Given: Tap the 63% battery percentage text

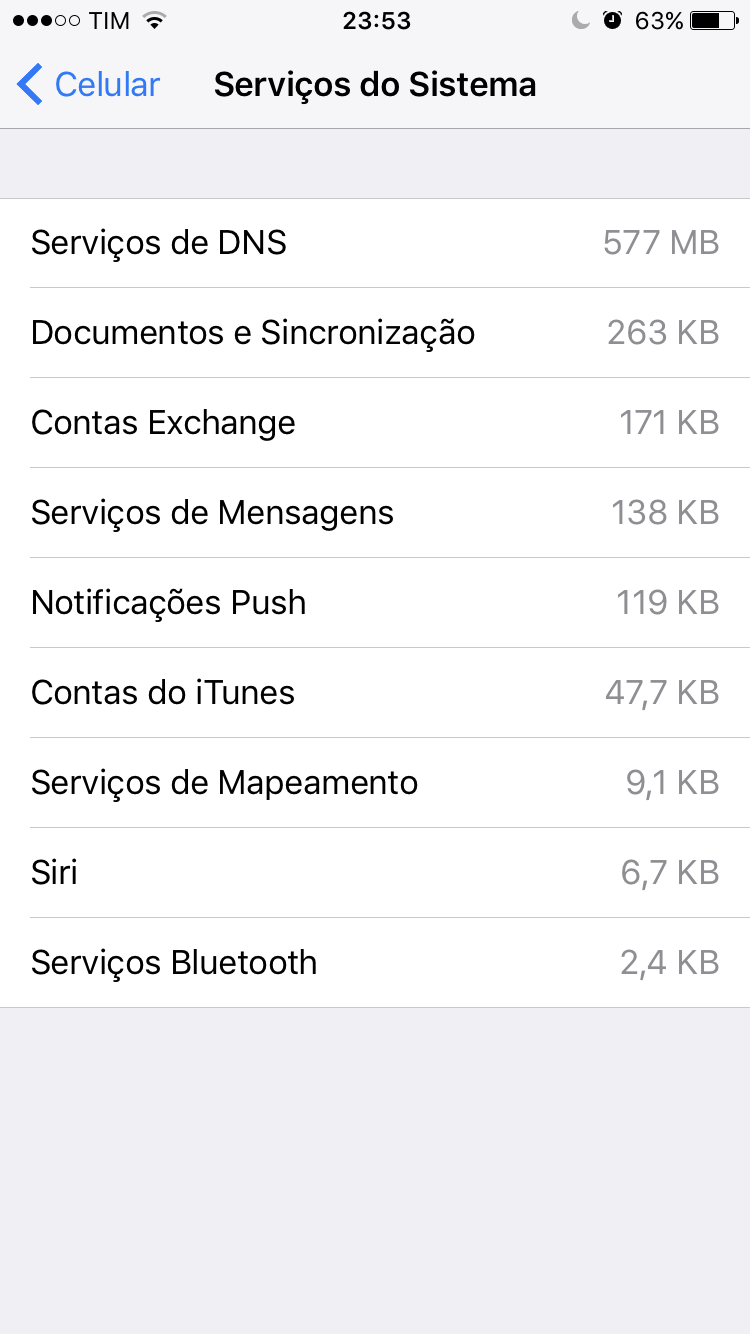Looking at the screenshot, I should 659,20.
